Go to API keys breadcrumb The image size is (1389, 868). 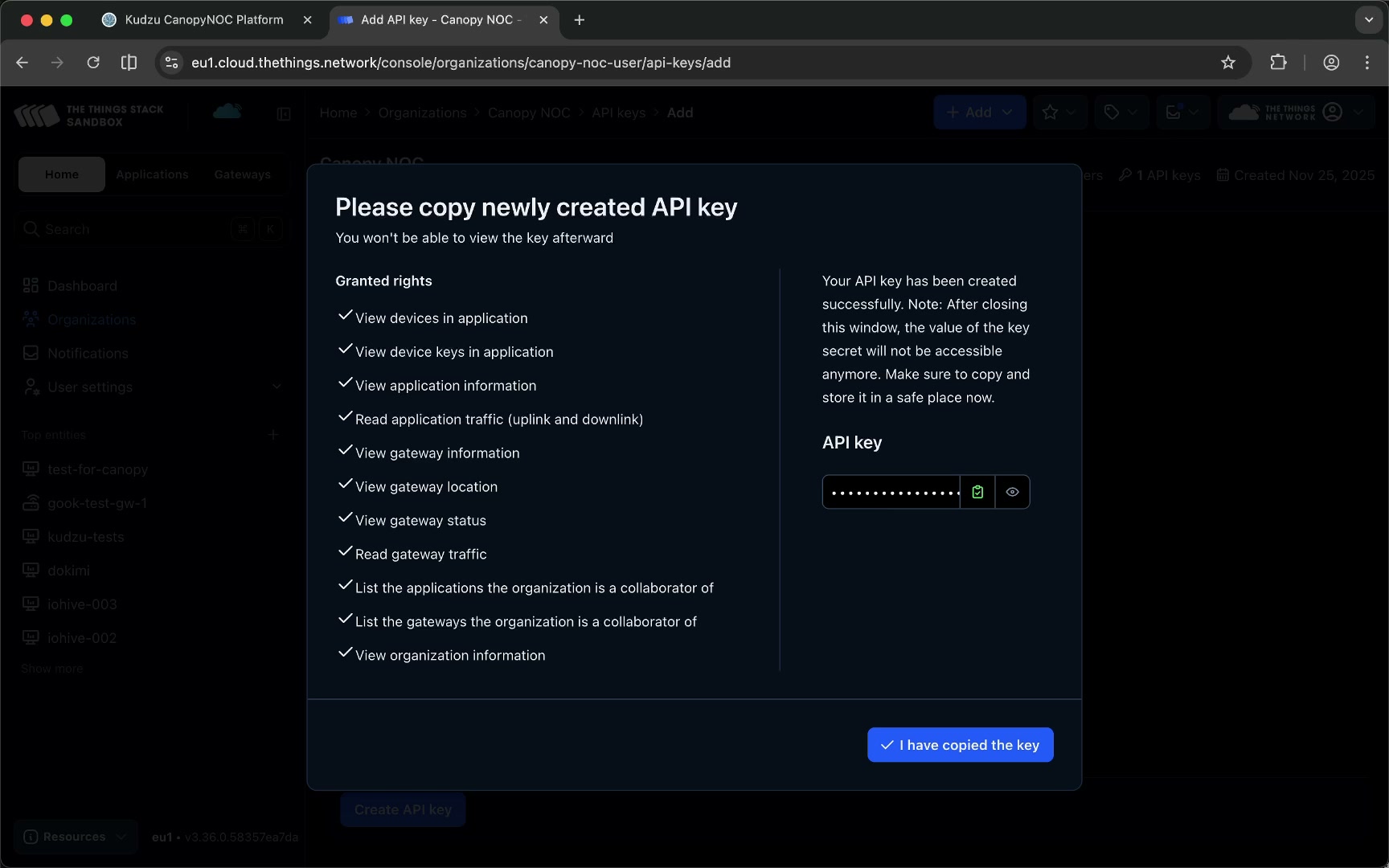tap(618, 113)
